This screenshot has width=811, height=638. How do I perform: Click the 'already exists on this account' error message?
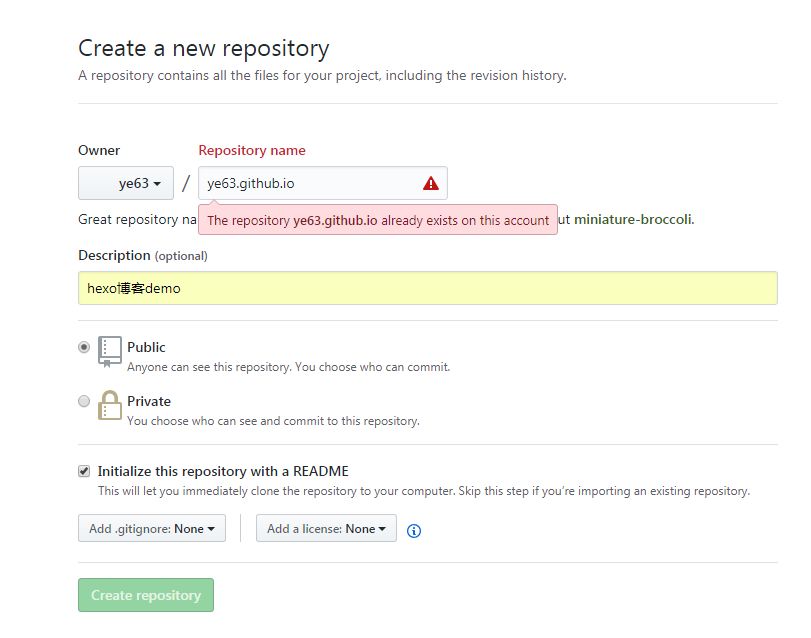pyautogui.click(x=378, y=220)
